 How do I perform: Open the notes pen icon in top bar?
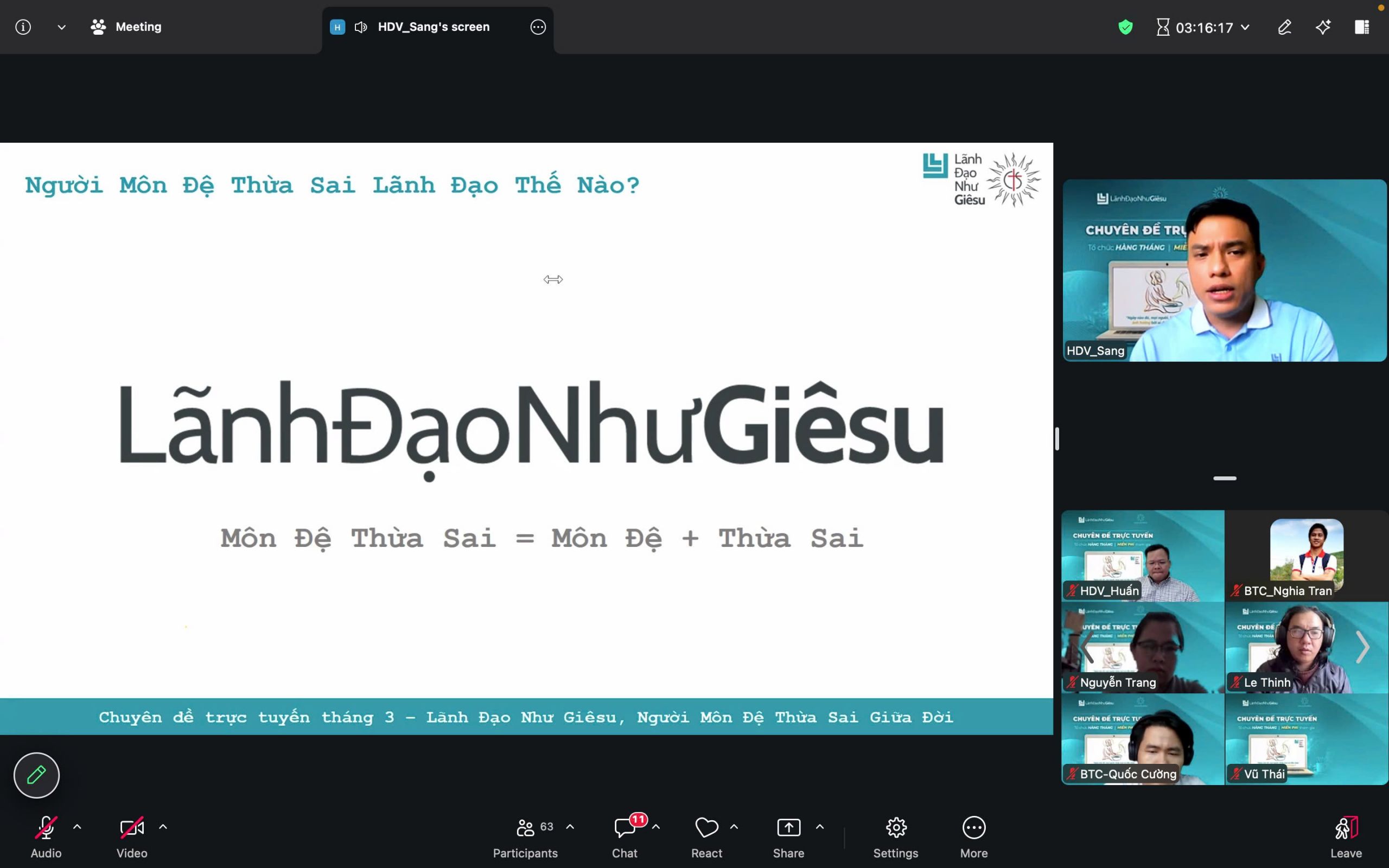coord(1284,27)
